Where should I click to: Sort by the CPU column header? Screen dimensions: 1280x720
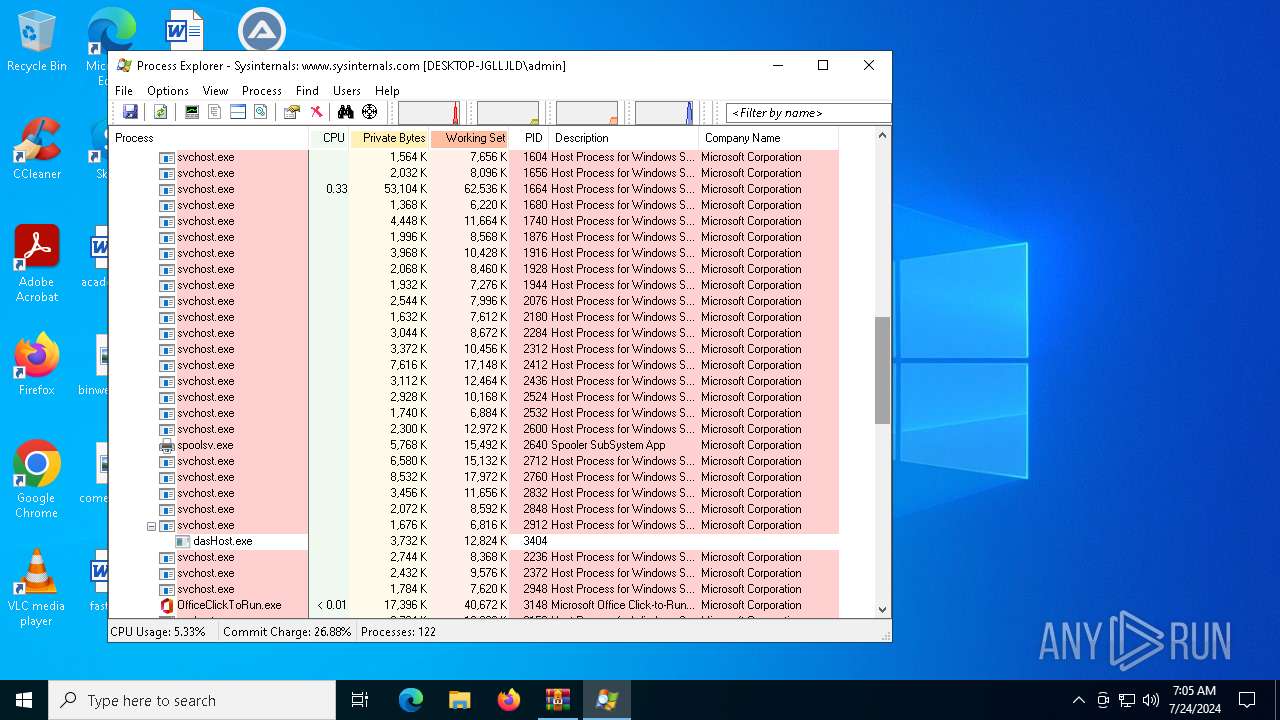tap(330, 138)
